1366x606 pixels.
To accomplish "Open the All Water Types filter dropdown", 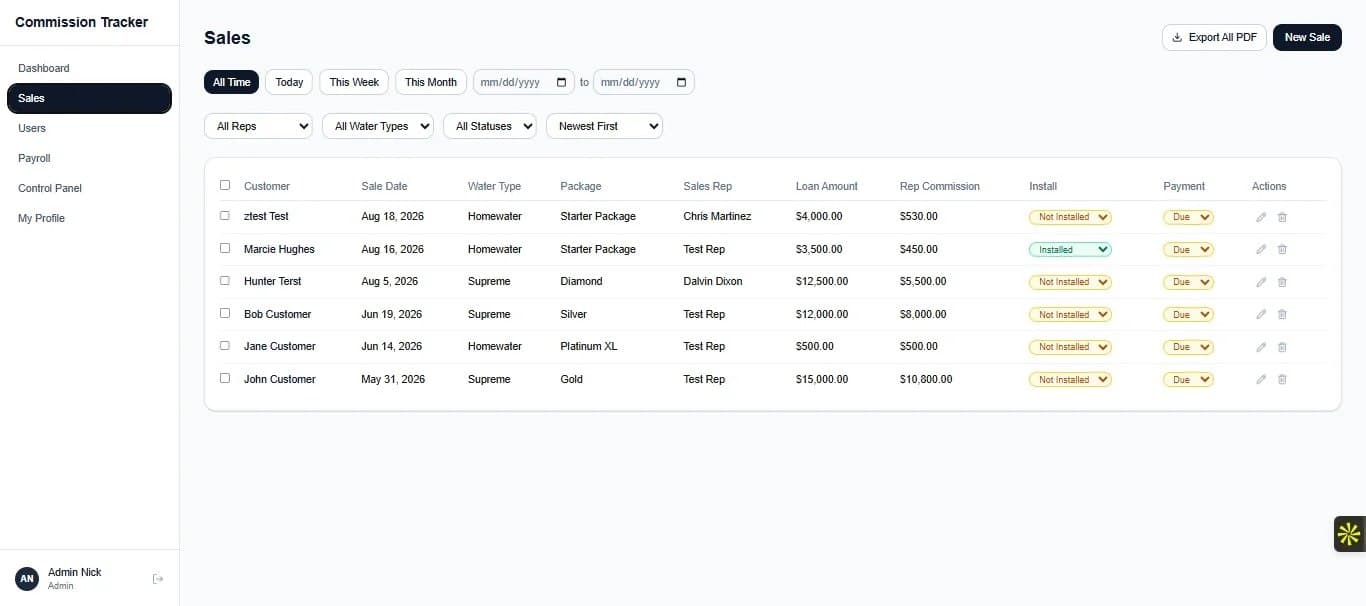I will point(378,126).
